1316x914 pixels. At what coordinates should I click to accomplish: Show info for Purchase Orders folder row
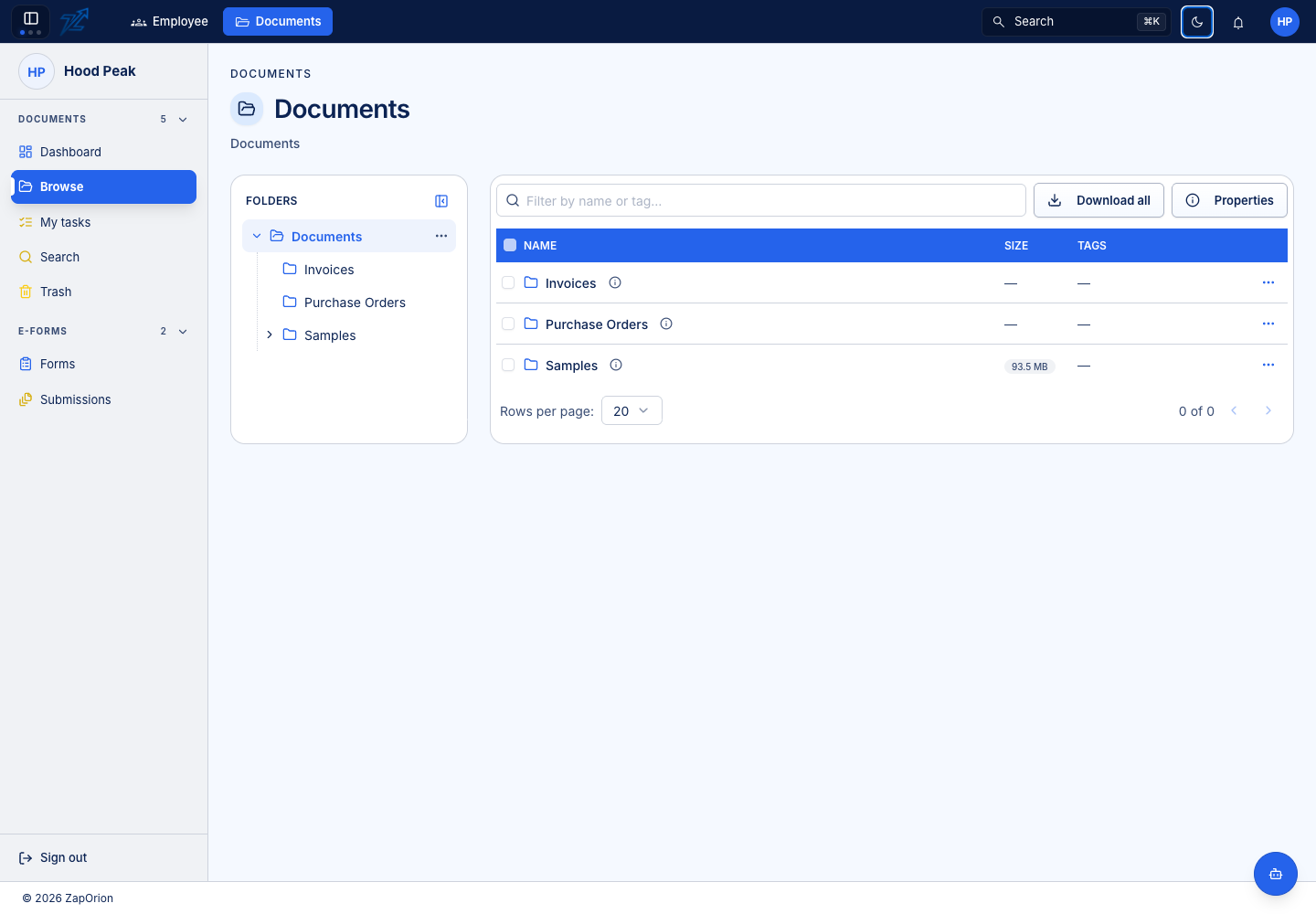pos(666,324)
